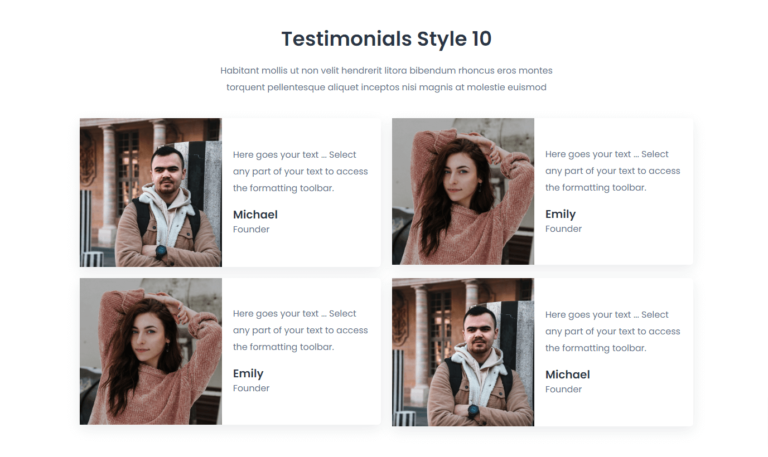The height and width of the screenshot is (457, 768).
Task: Click the 'Testimonials Style 10' heading
Action: (x=386, y=39)
